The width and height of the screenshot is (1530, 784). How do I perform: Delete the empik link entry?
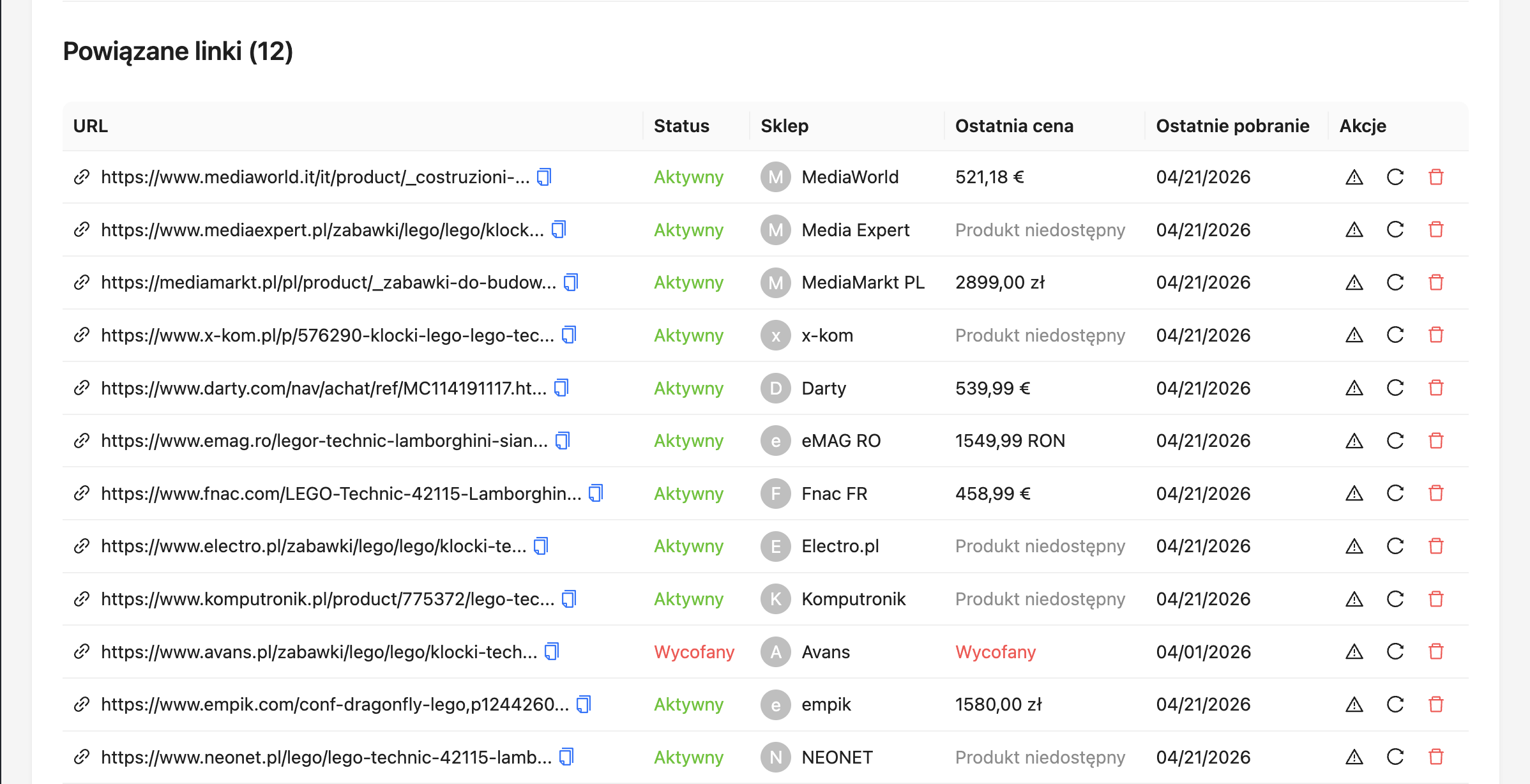pyautogui.click(x=1435, y=704)
